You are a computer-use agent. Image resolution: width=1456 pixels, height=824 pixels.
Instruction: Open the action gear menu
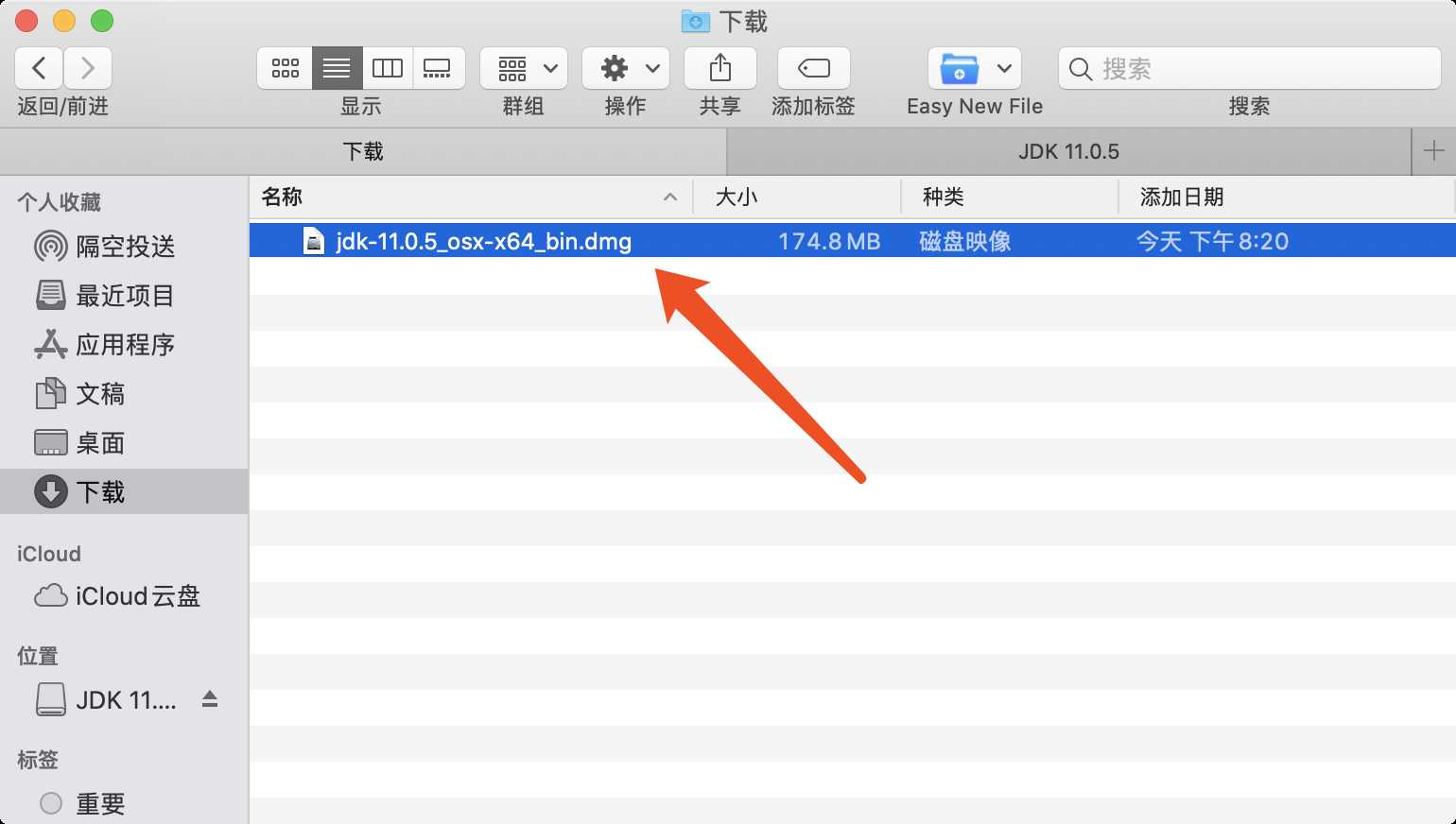(626, 68)
